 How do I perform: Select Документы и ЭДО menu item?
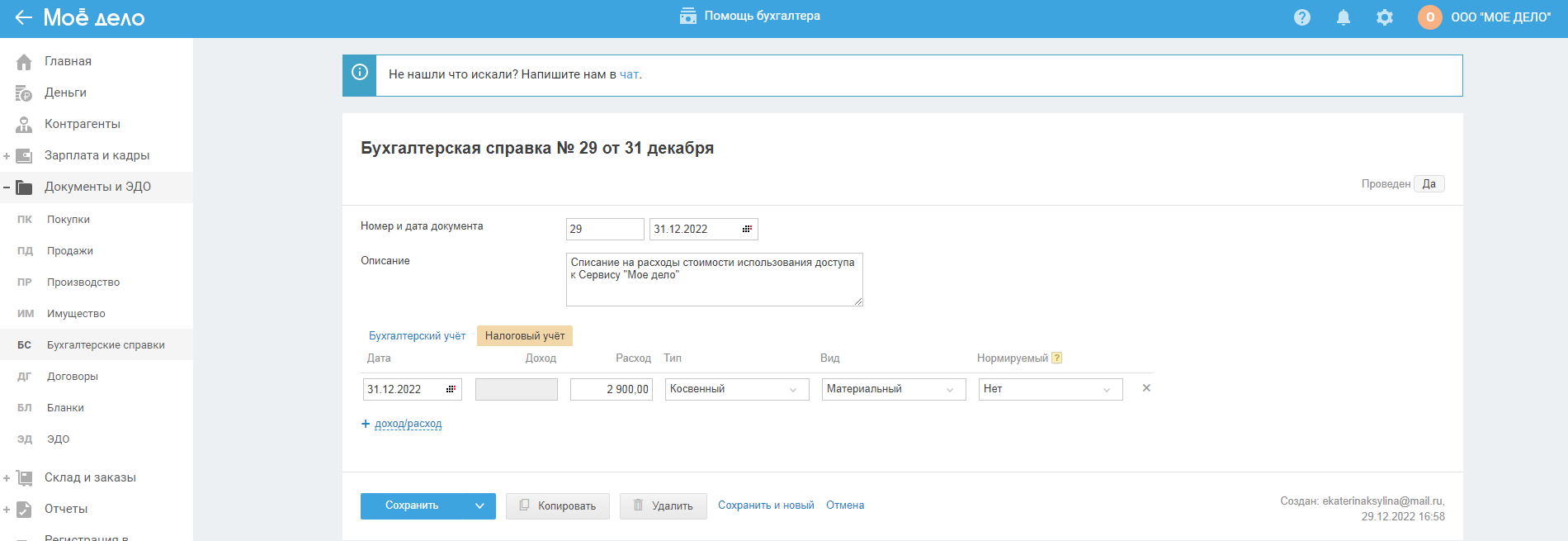97,187
